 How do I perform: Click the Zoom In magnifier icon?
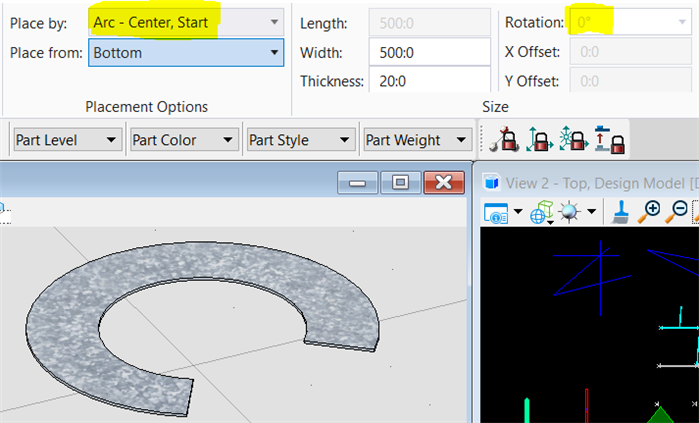click(649, 212)
